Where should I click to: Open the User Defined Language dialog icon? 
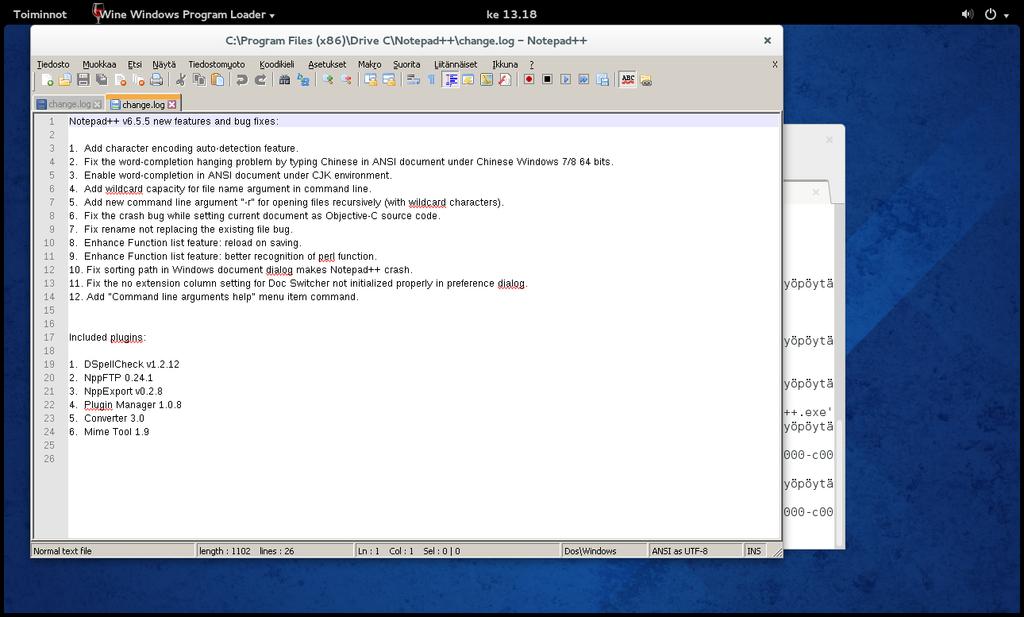pyautogui.click(x=468, y=80)
